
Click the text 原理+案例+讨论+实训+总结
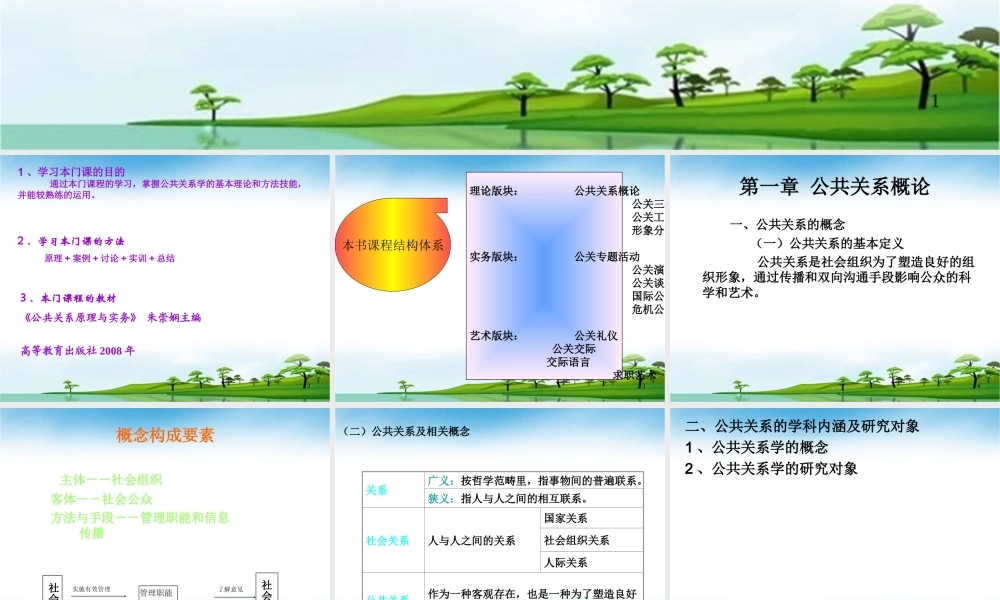(x=109, y=258)
